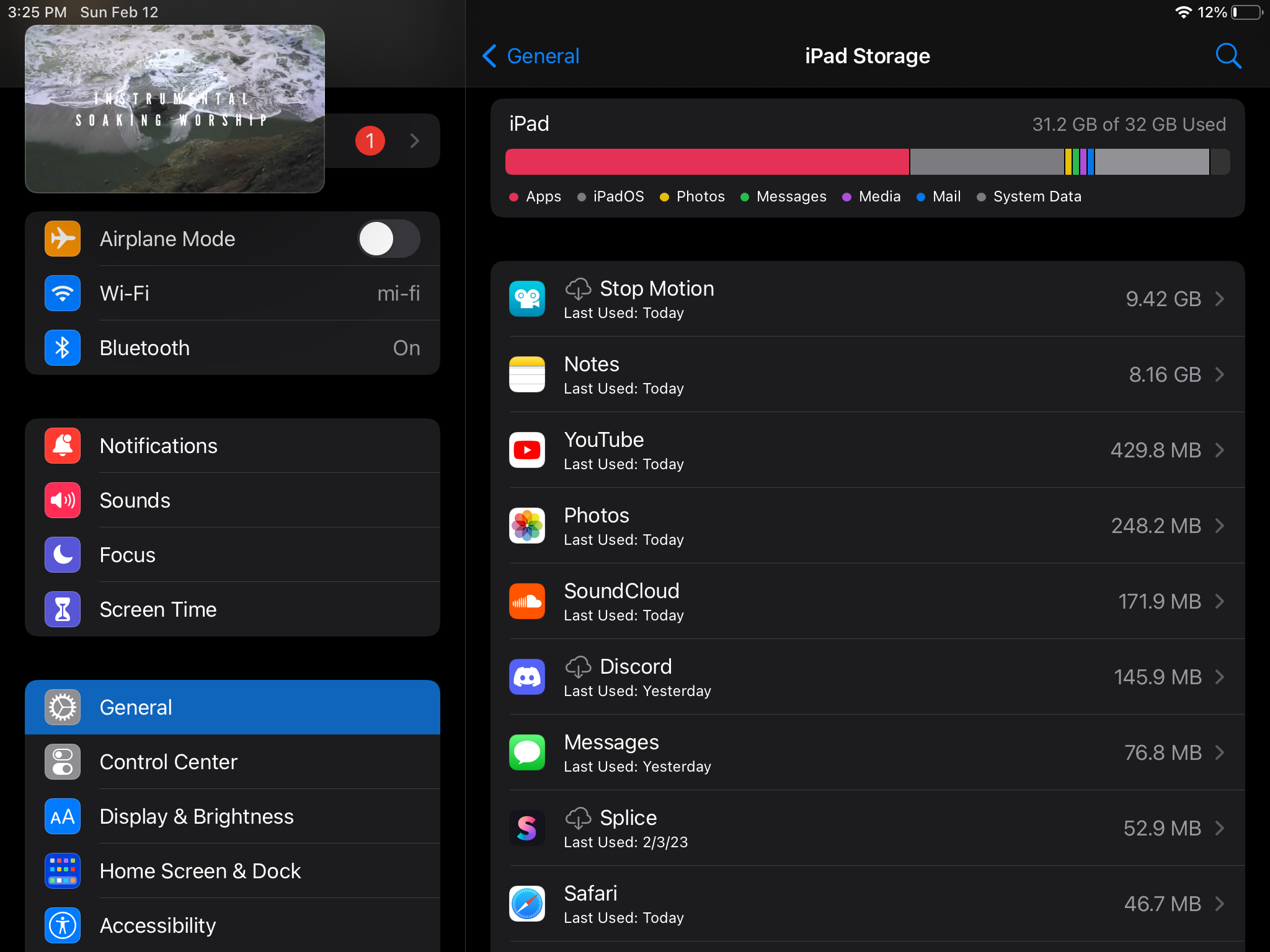Open the Screen Time settings

tap(233, 609)
